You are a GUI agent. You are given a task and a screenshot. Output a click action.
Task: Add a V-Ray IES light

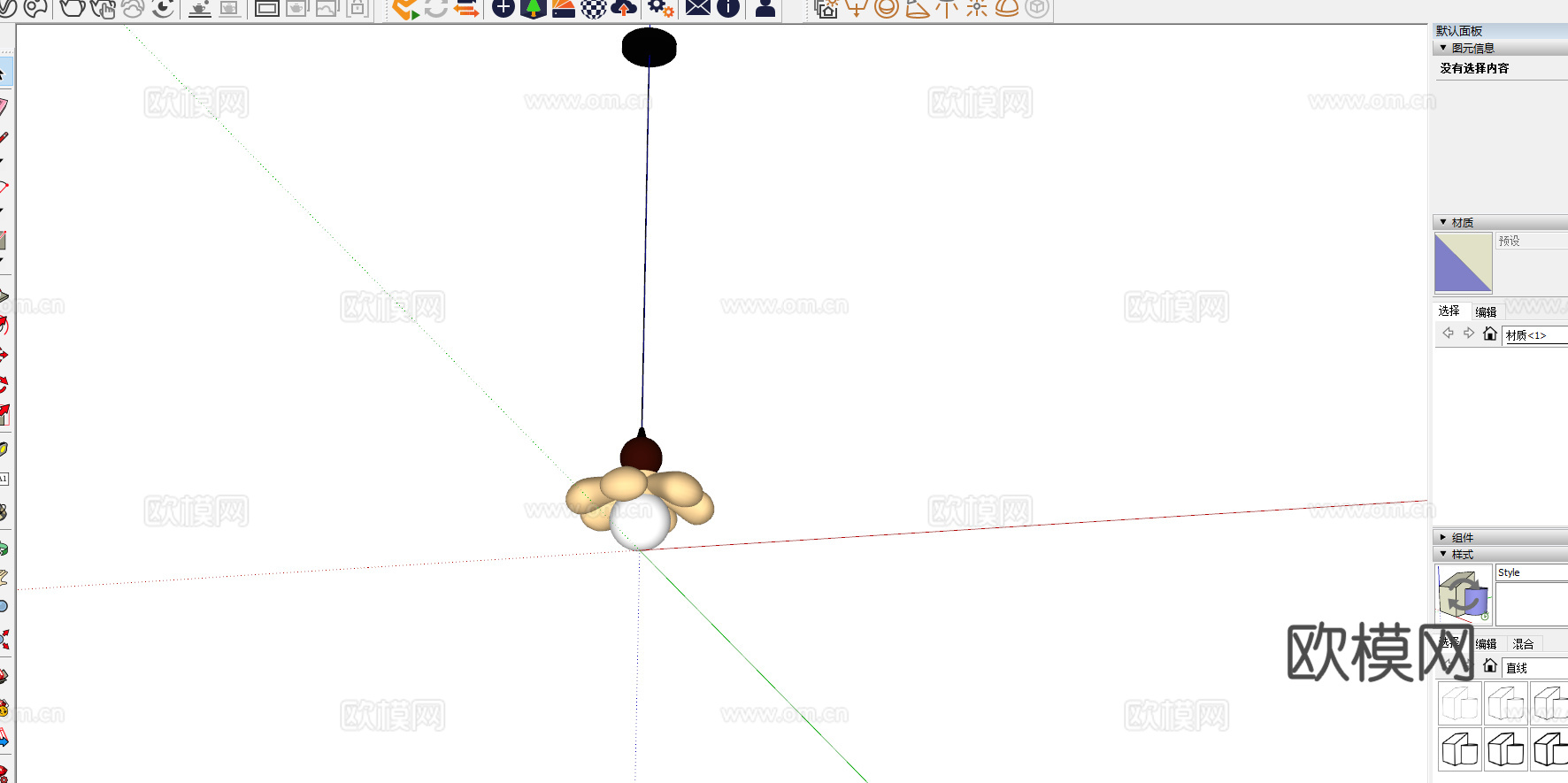pyautogui.click(x=947, y=9)
